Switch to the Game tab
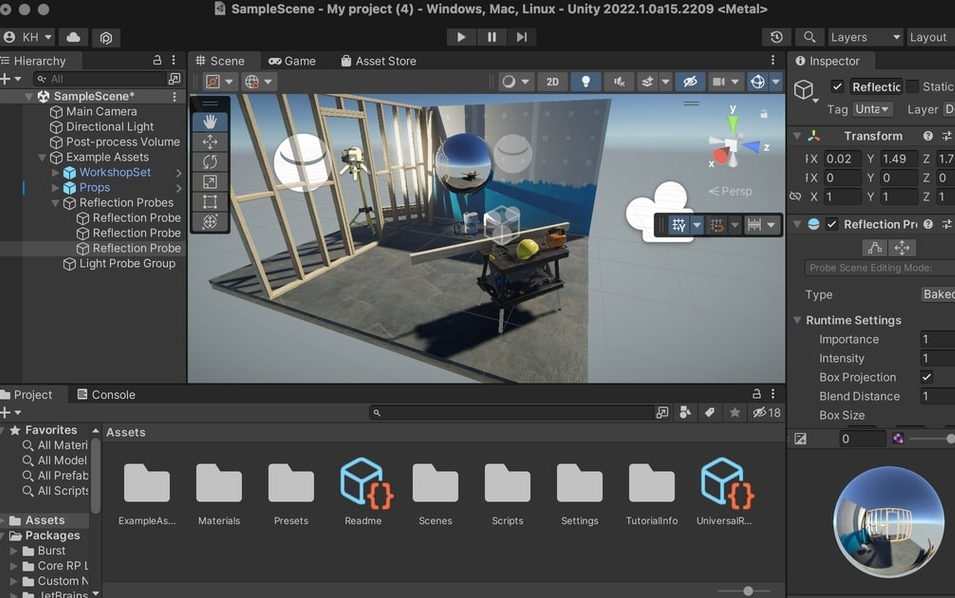Image resolution: width=955 pixels, height=598 pixels. click(x=292, y=60)
